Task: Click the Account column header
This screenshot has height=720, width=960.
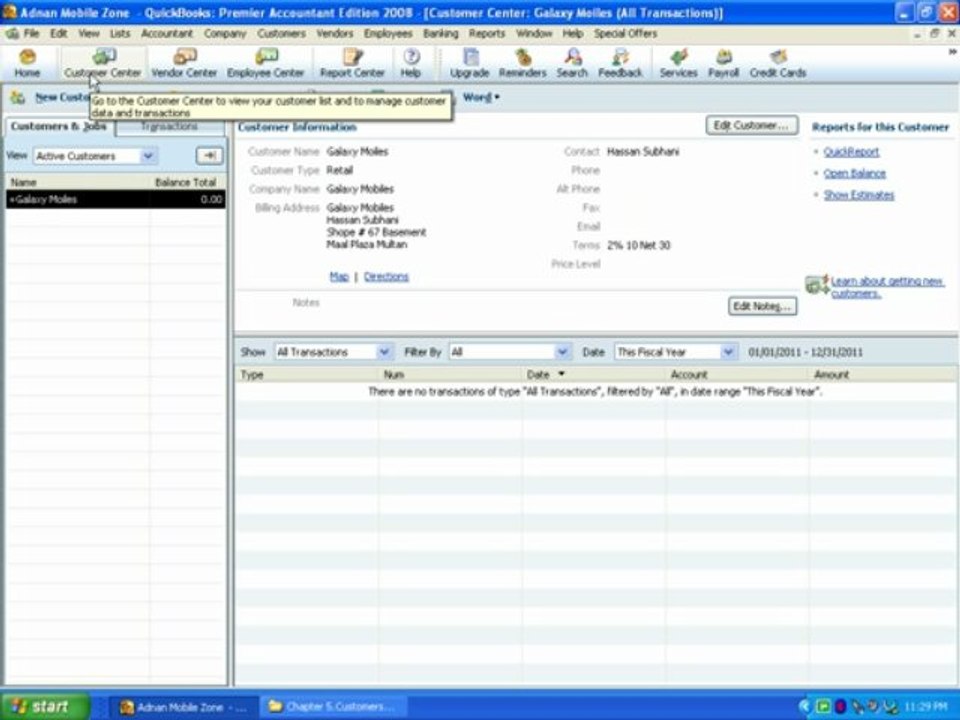Action: [x=737, y=374]
